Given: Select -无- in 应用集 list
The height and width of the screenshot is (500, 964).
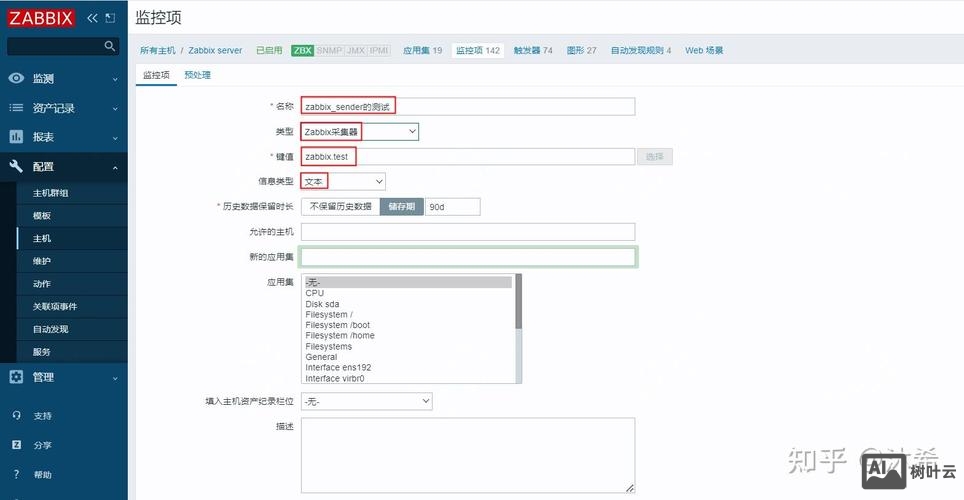Looking at the screenshot, I should [408, 282].
